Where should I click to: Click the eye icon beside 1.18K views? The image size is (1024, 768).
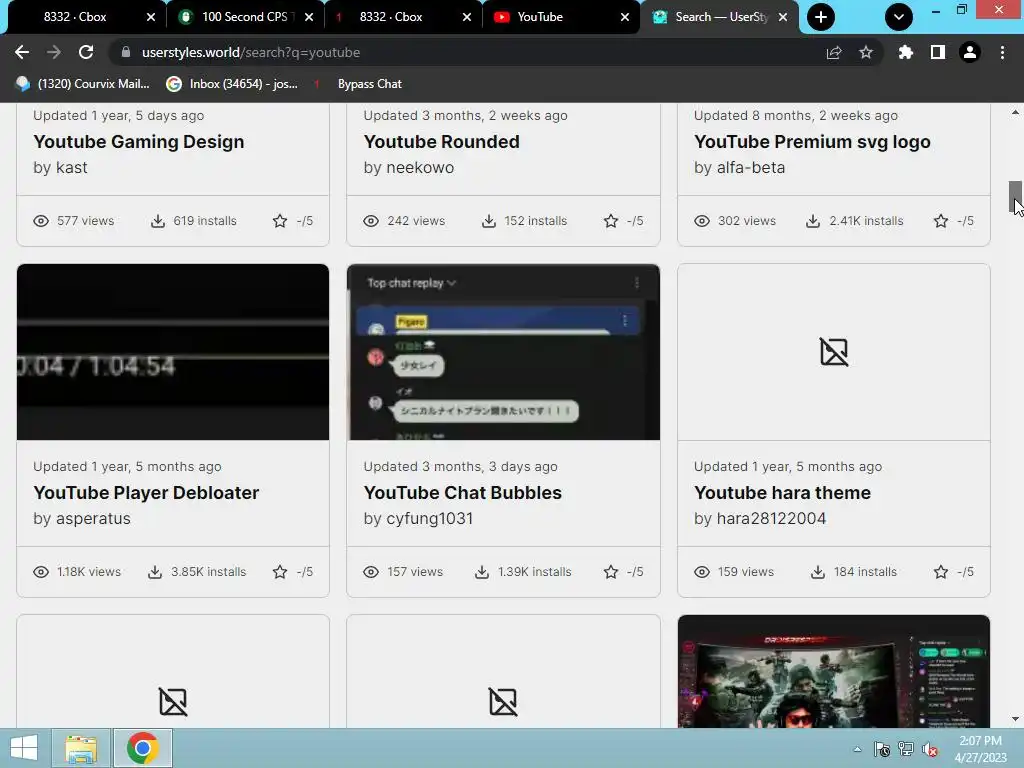pyautogui.click(x=41, y=572)
